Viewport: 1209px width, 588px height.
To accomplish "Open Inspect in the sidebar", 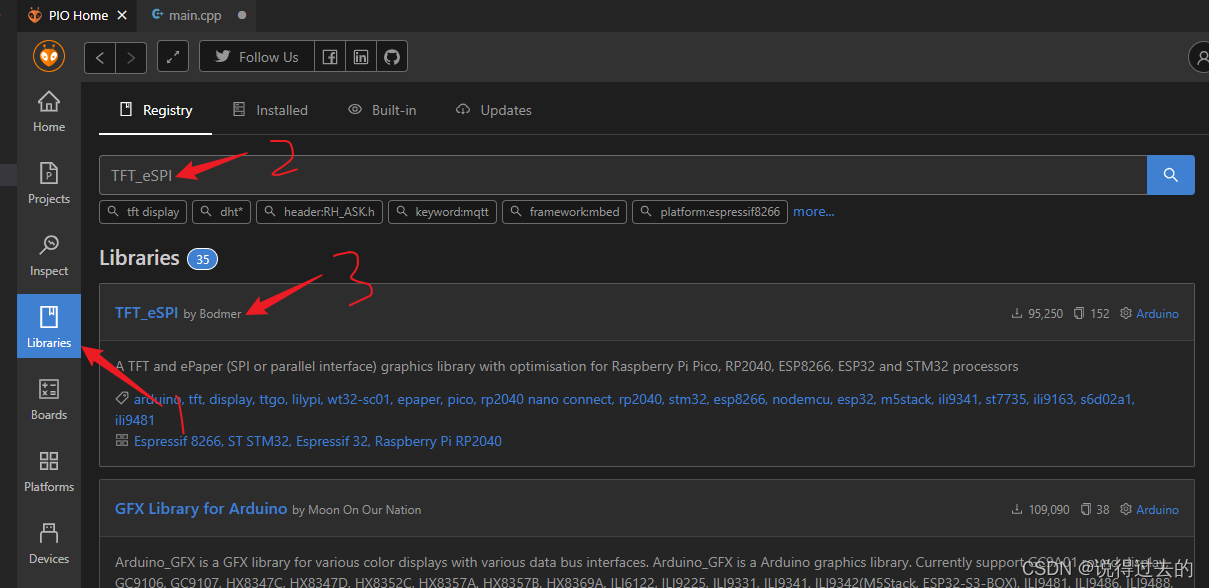I will [x=49, y=255].
